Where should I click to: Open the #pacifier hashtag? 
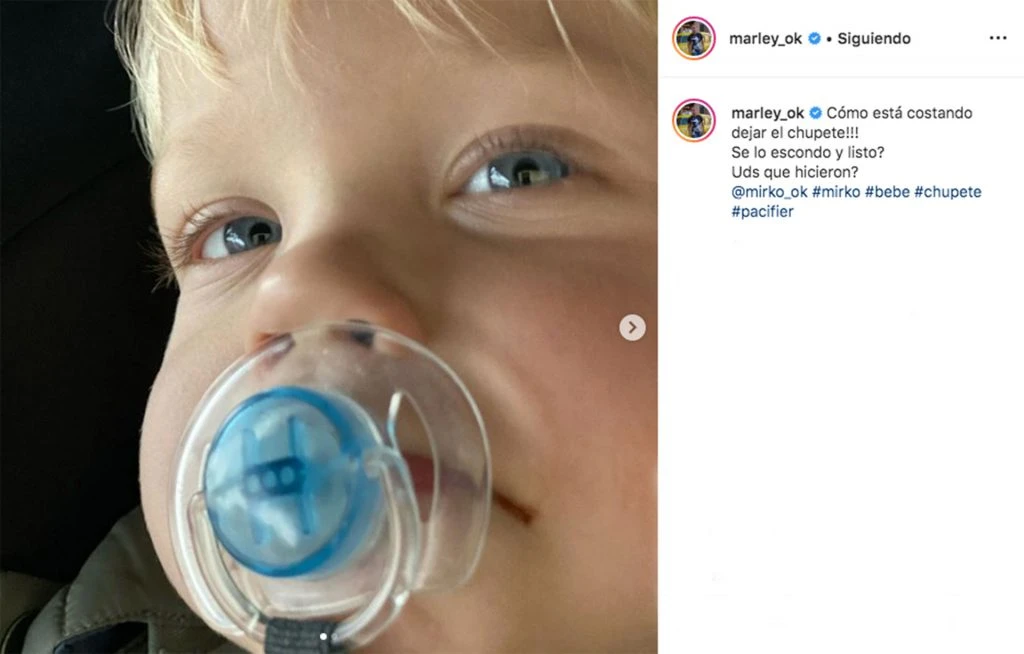(x=762, y=211)
